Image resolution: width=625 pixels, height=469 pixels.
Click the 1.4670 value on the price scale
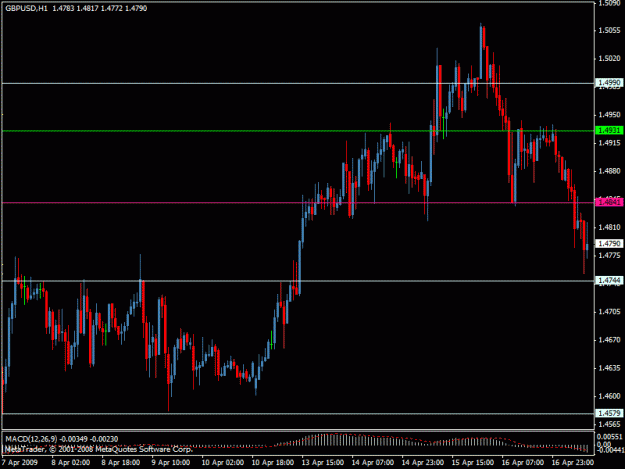(x=609, y=340)
